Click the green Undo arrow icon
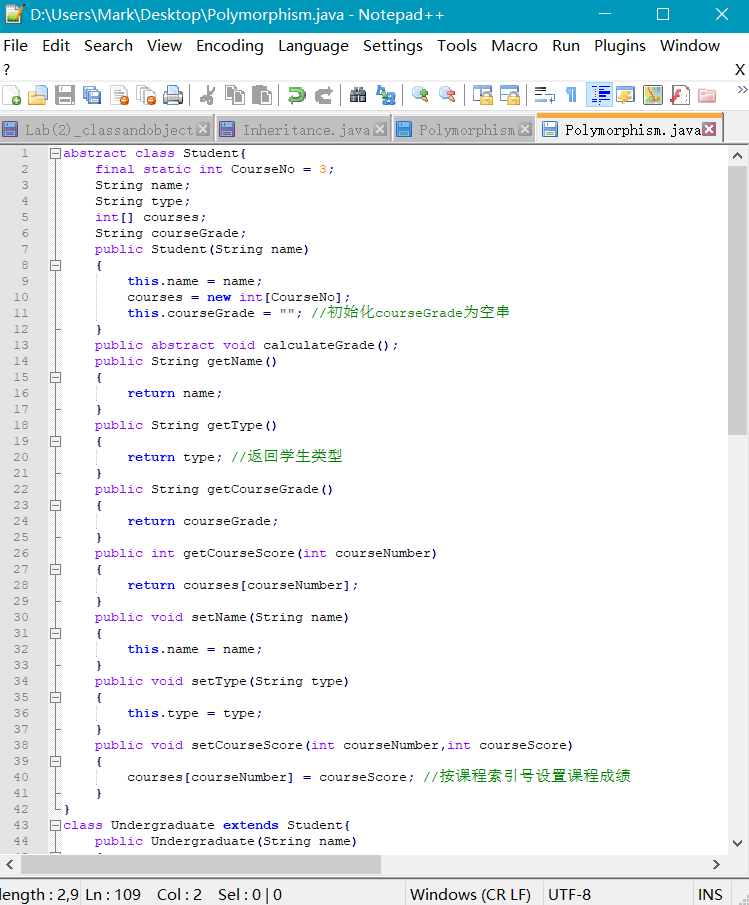The width and height of the screenshot is (749, 905). point(297,95)
